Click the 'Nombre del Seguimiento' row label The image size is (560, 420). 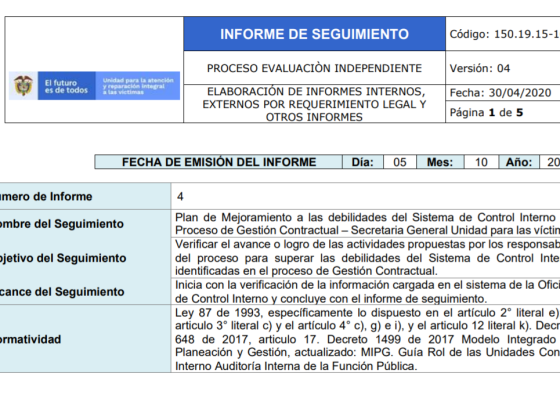[x=62, y=224]
